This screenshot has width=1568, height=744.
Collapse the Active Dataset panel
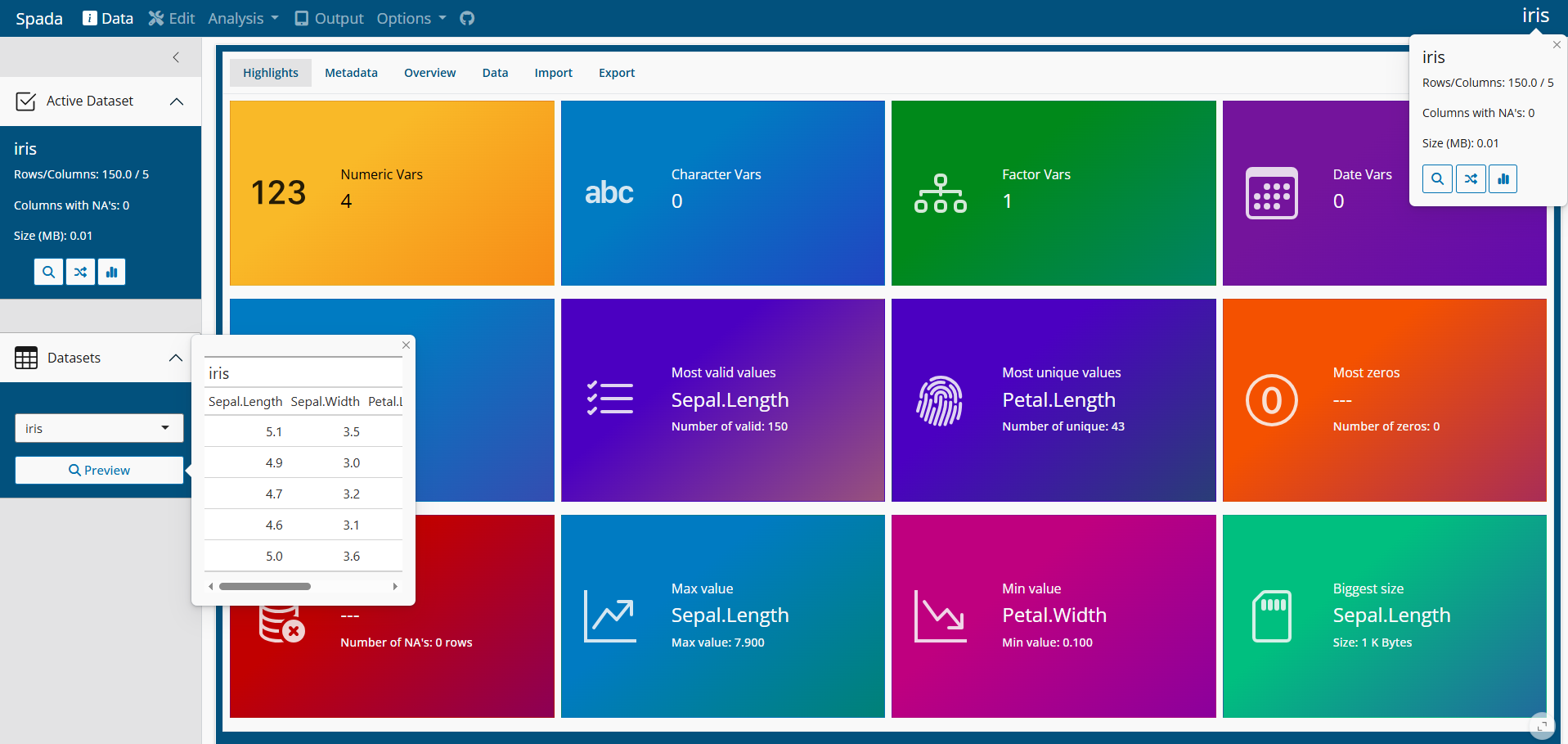(176, 101)
